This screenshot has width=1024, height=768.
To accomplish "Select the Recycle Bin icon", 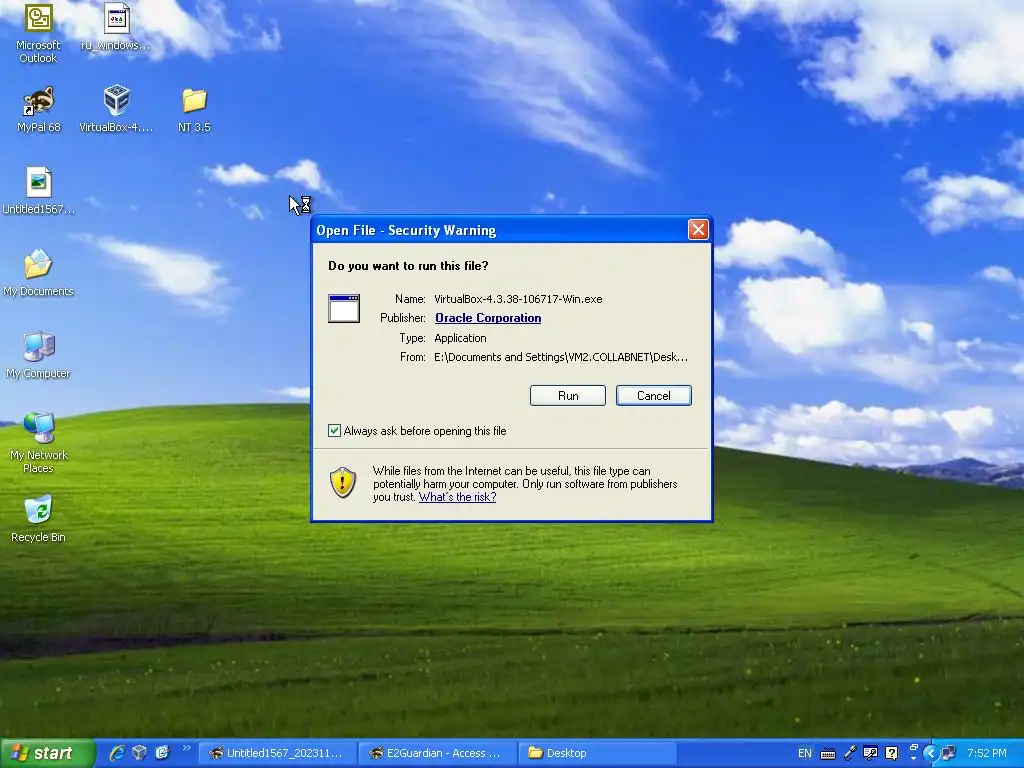I will click(x=39, y=519).
